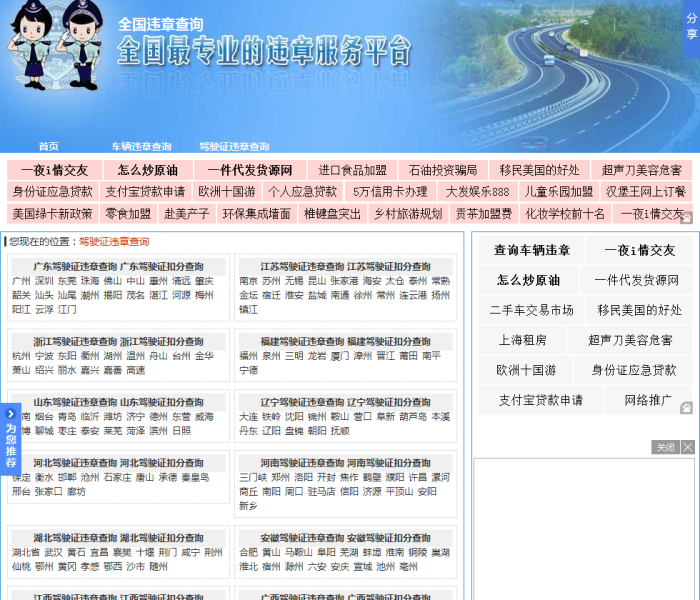Click 欧洲十国游 in the pink banner

(x=227, y=192)
